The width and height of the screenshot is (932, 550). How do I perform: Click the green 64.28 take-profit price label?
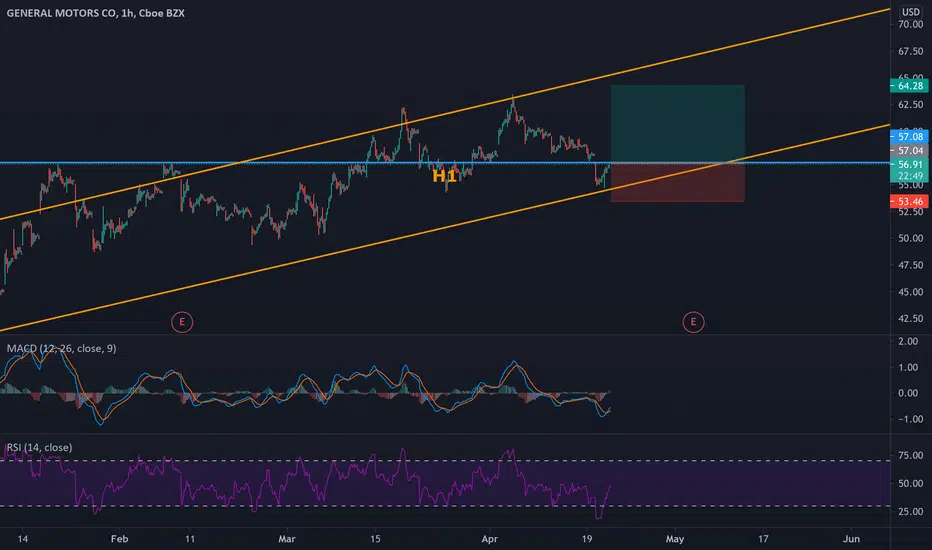(x=909, y=86)
